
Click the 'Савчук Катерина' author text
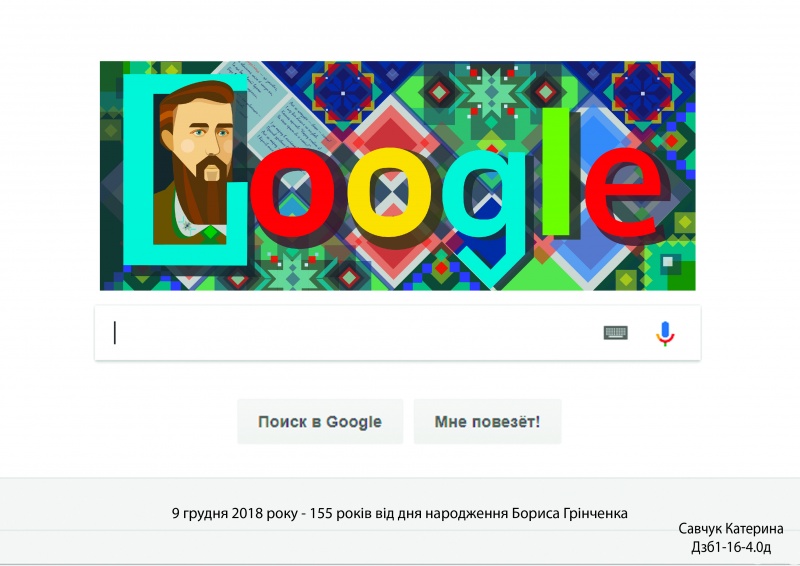pos(731,529)
